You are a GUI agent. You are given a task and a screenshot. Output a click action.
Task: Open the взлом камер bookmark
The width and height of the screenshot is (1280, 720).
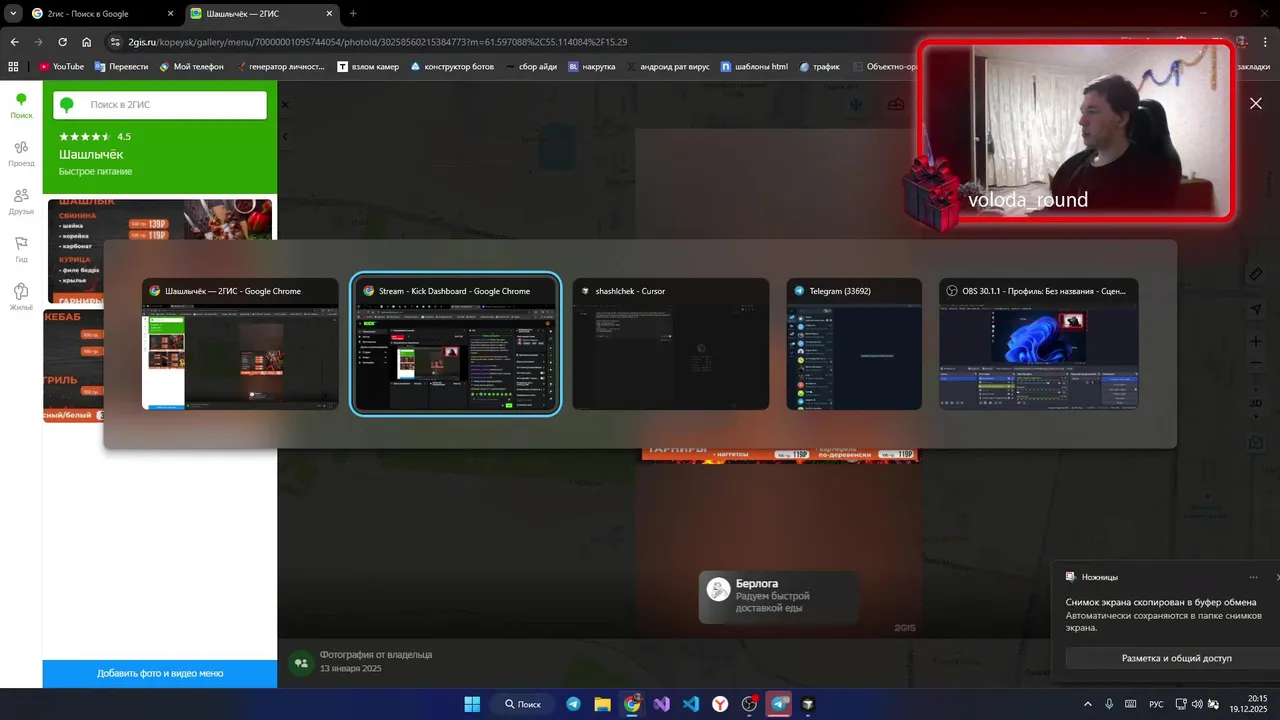369,67
